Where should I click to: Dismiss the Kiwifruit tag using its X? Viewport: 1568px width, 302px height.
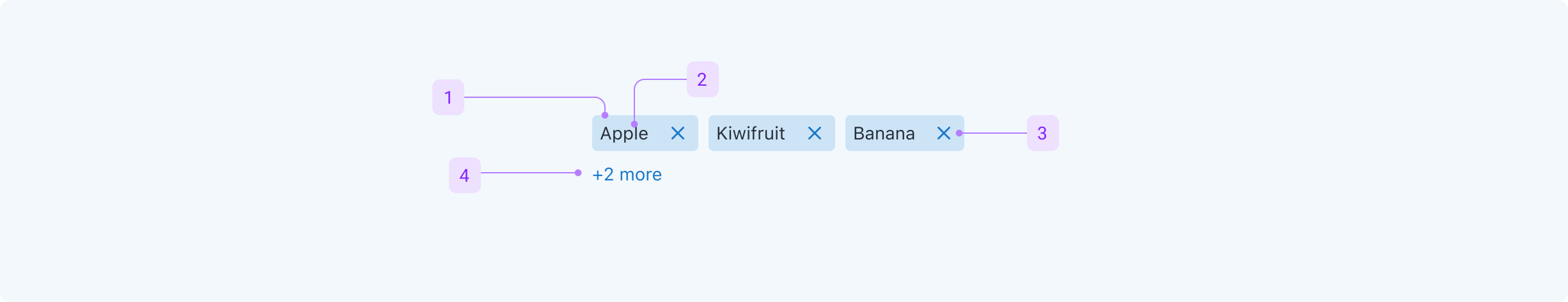814,133
